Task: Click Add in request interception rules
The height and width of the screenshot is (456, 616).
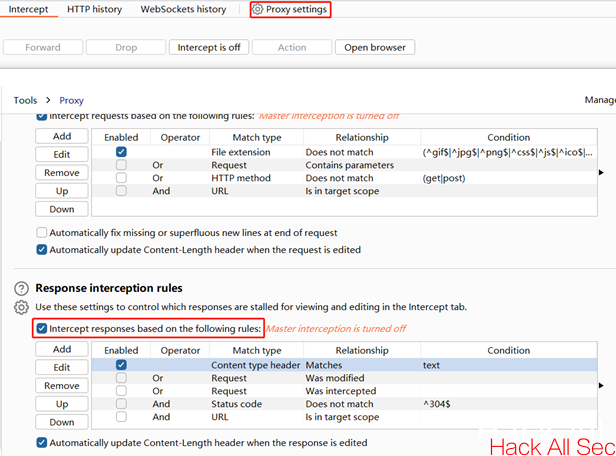Action: [x=62, y=136]
